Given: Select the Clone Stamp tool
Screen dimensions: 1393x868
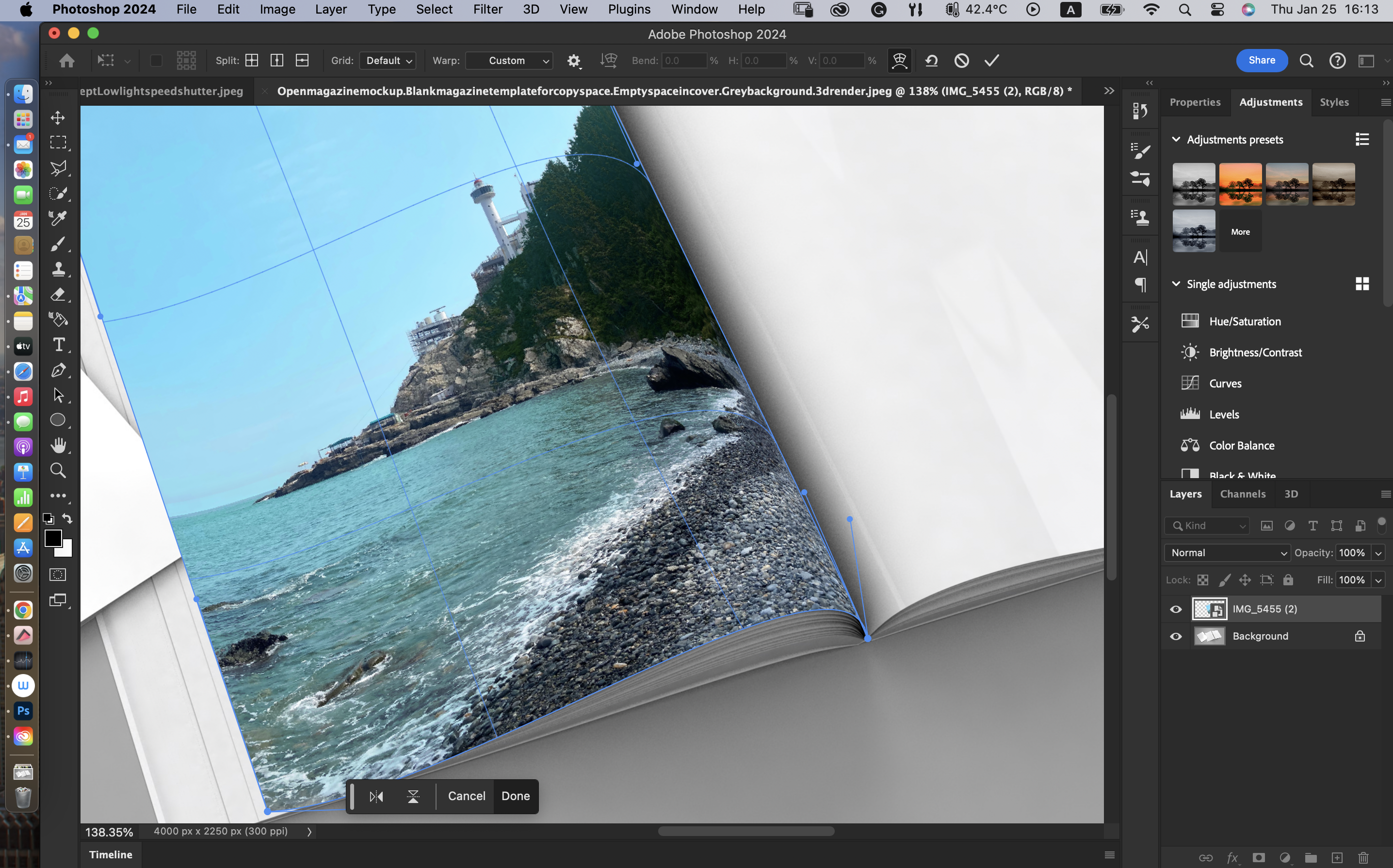Looking at the screenshot, I should coord(58,269).
